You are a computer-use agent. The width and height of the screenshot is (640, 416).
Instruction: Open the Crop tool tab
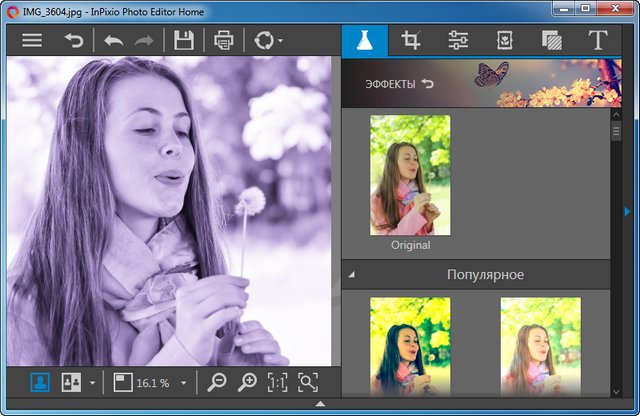[x=411, y=40]
